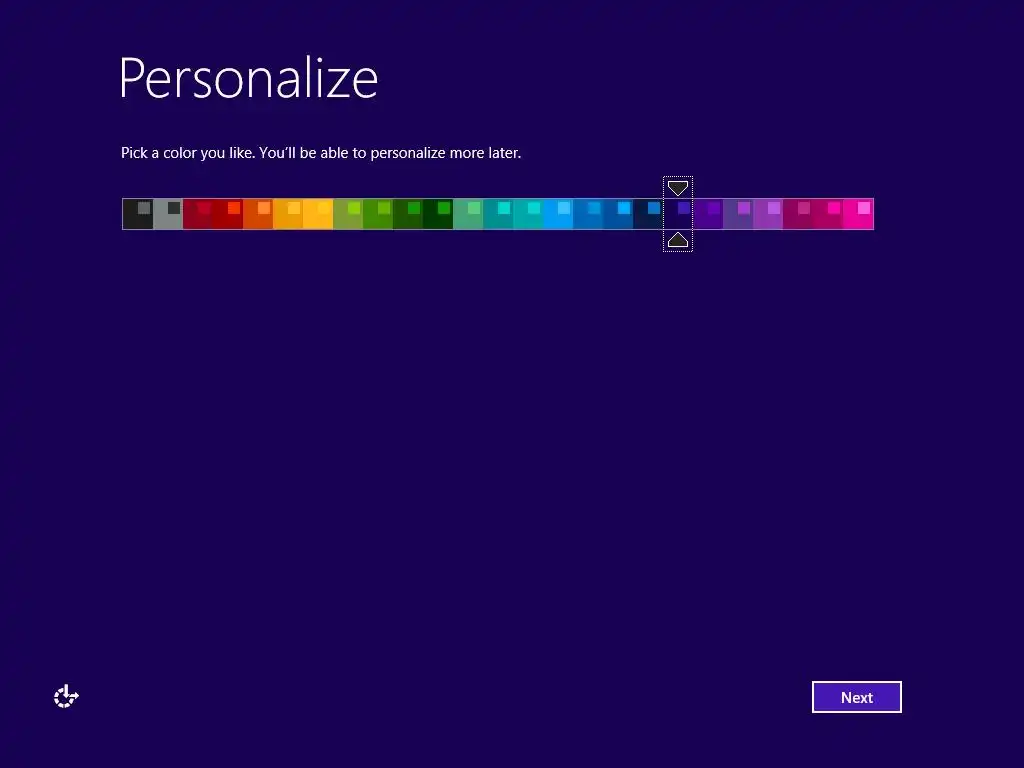1024x768 pixels.
Task: Click the Next button
Action: [x=856, y=697]
